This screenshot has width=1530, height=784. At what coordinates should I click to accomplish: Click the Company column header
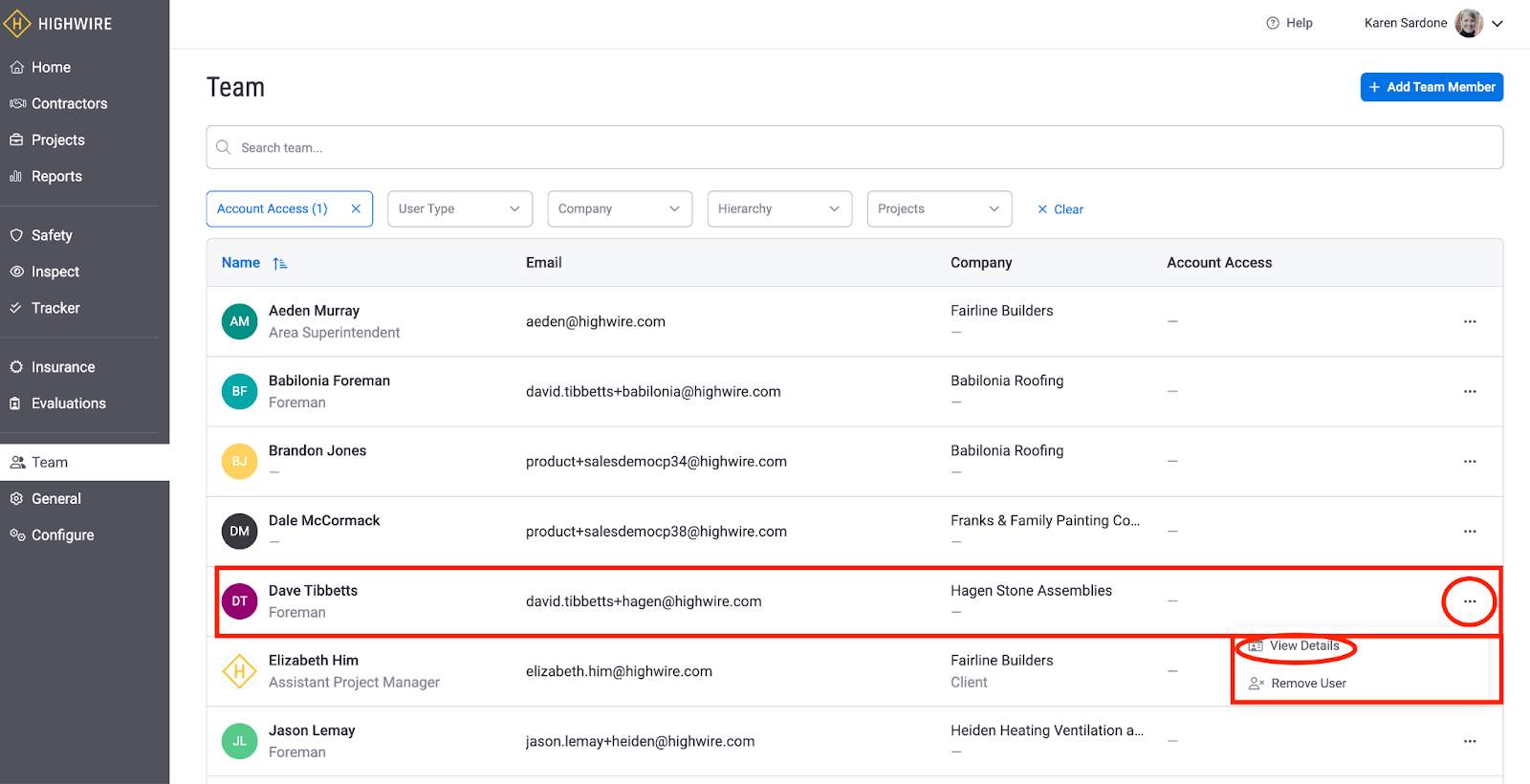click(x=981, y=262)
